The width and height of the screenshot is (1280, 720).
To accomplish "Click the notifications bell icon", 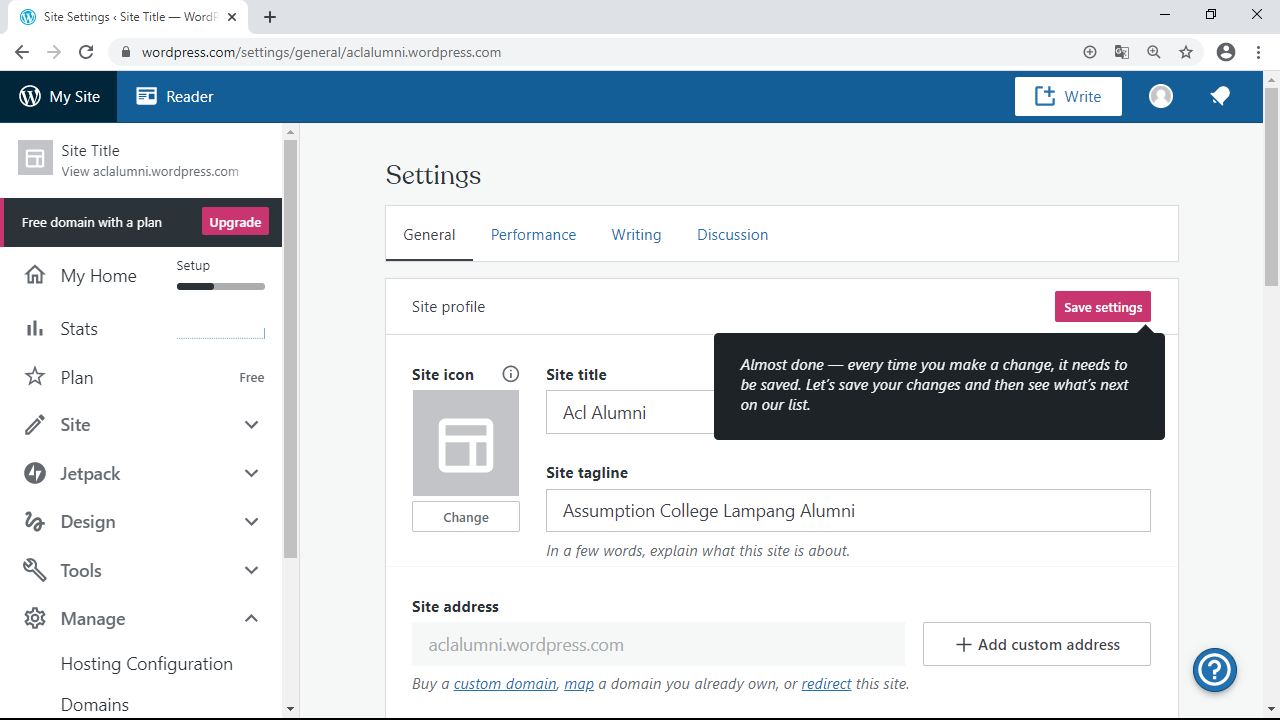I will 1219,96.
